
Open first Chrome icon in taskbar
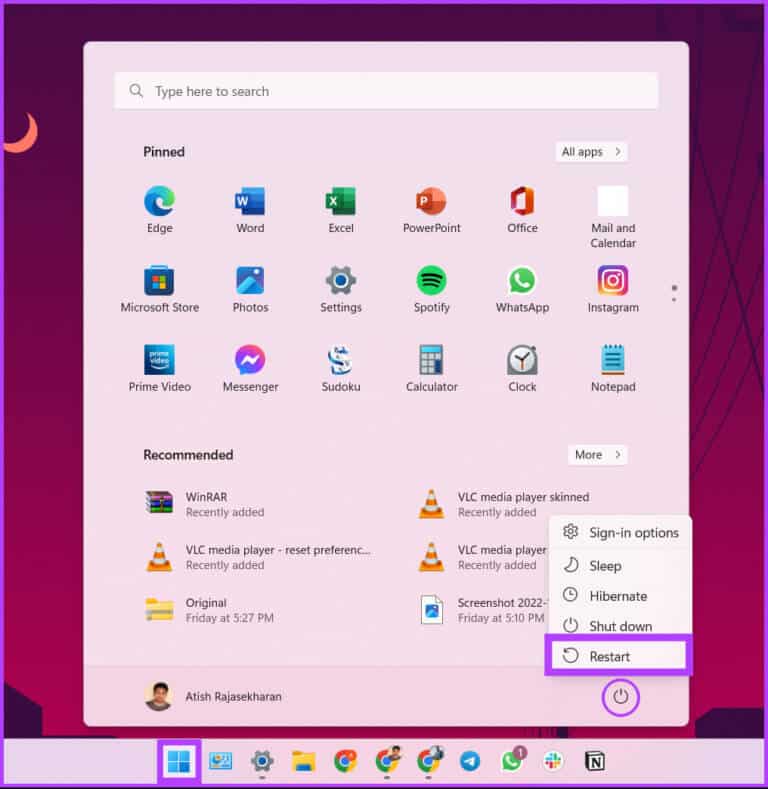click(x=345, y=761)
